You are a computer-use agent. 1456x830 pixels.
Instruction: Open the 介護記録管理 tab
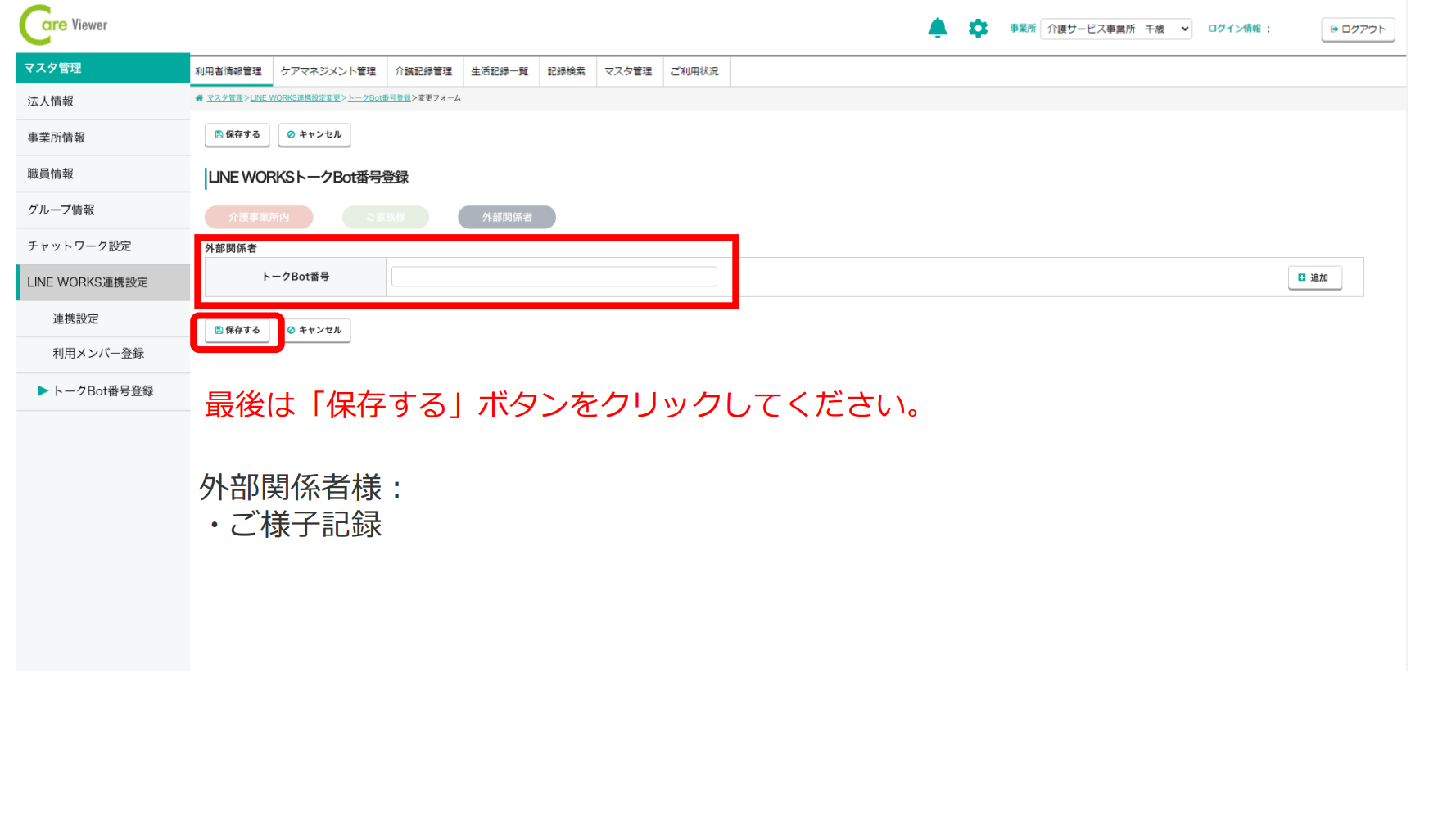(x=423, y=72)
